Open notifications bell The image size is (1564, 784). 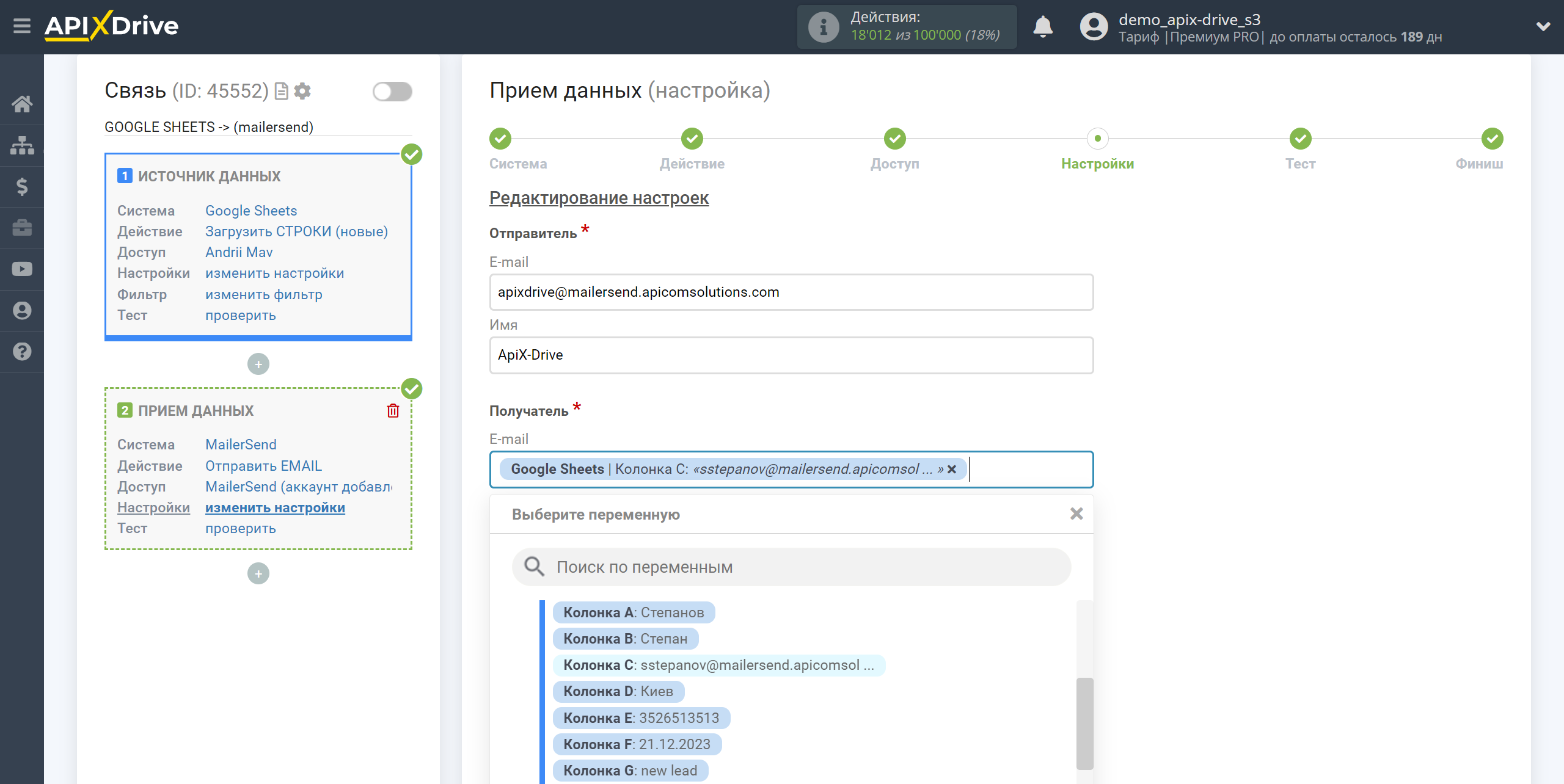(1043, 27)
